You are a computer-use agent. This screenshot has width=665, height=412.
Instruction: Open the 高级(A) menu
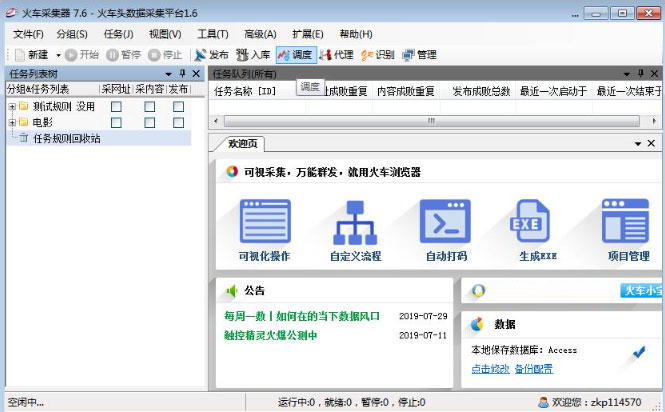click(260, 34)
